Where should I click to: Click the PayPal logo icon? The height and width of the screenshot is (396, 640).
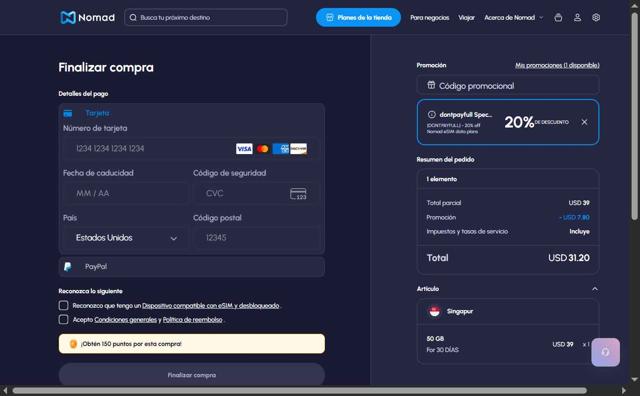pyautogui.click(x=68, y=267)
